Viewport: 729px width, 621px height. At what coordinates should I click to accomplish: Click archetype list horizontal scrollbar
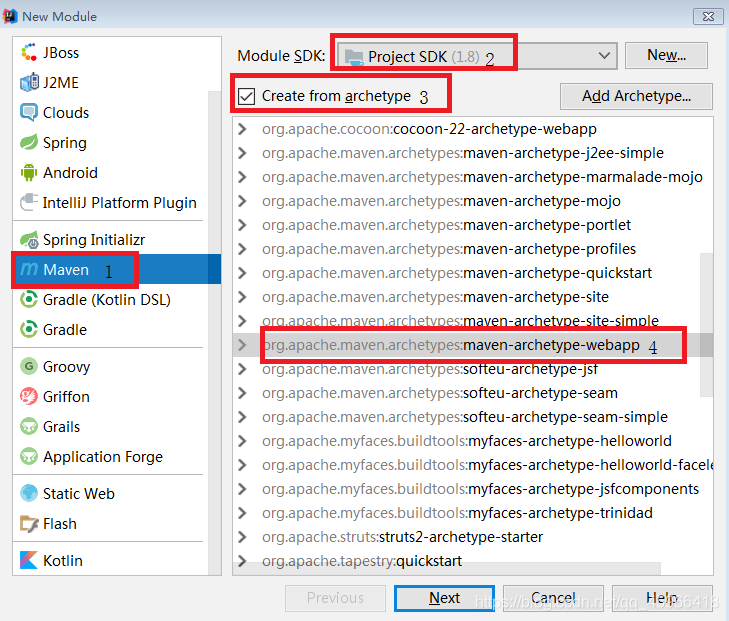click(x=447, y=568)
